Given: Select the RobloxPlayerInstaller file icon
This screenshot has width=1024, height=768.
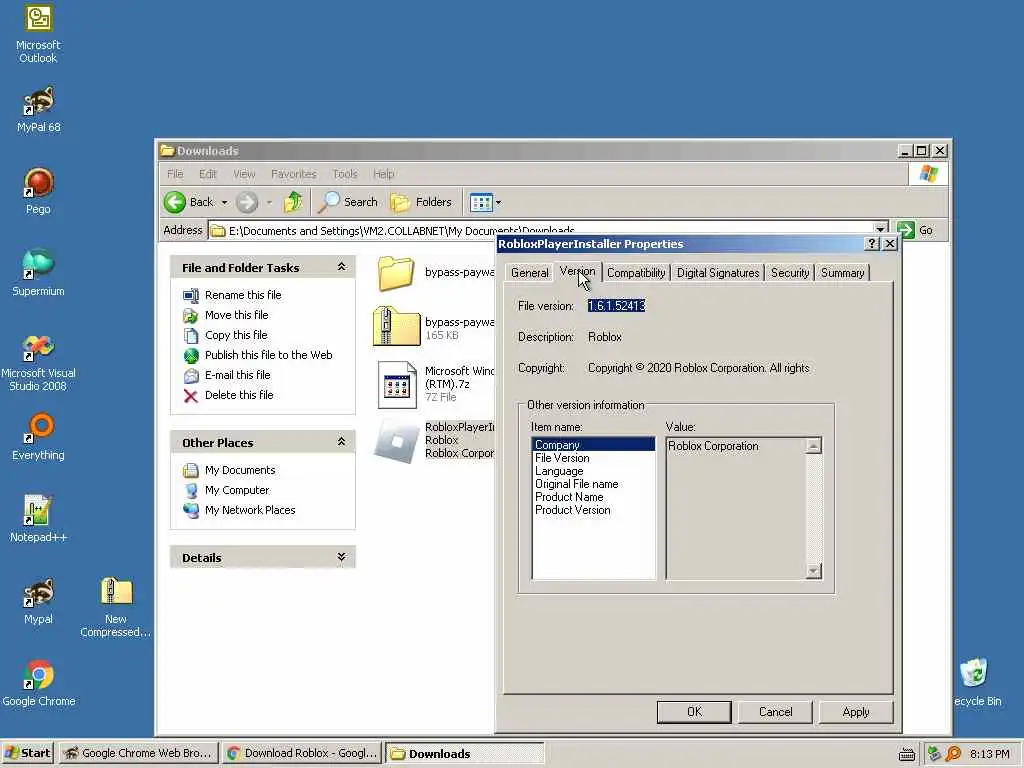Looking at the screenshot, I should pos(396,441).
